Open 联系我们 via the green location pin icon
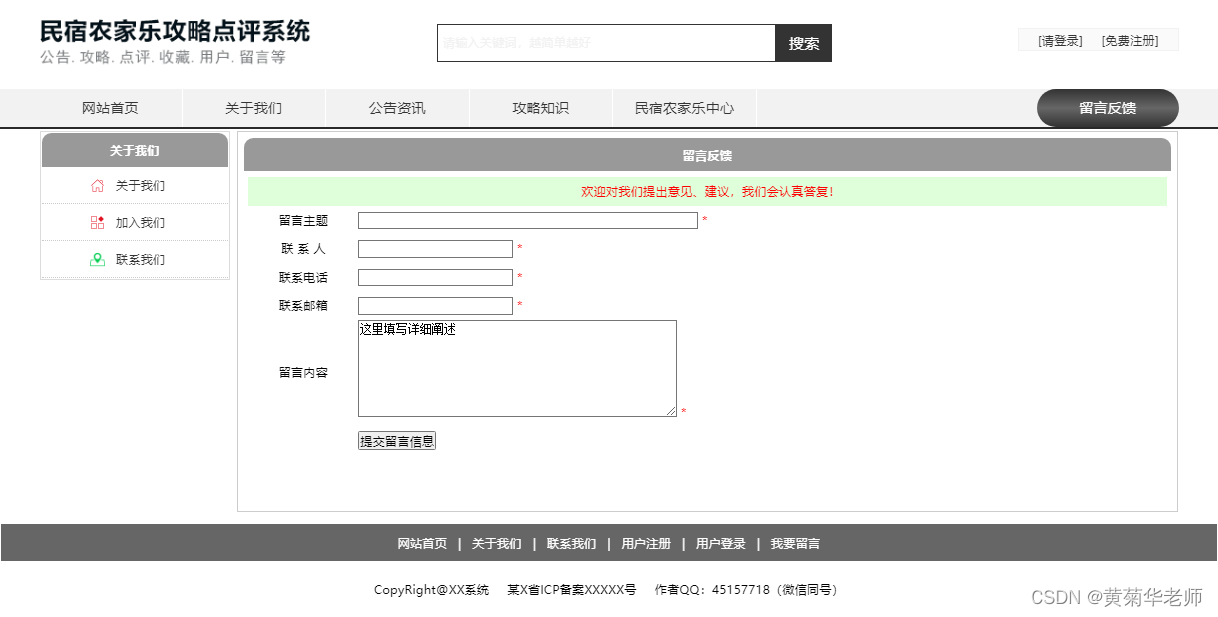Viewport: 1218px width, 617px height. pyautogui.click(x=98, y=259)
